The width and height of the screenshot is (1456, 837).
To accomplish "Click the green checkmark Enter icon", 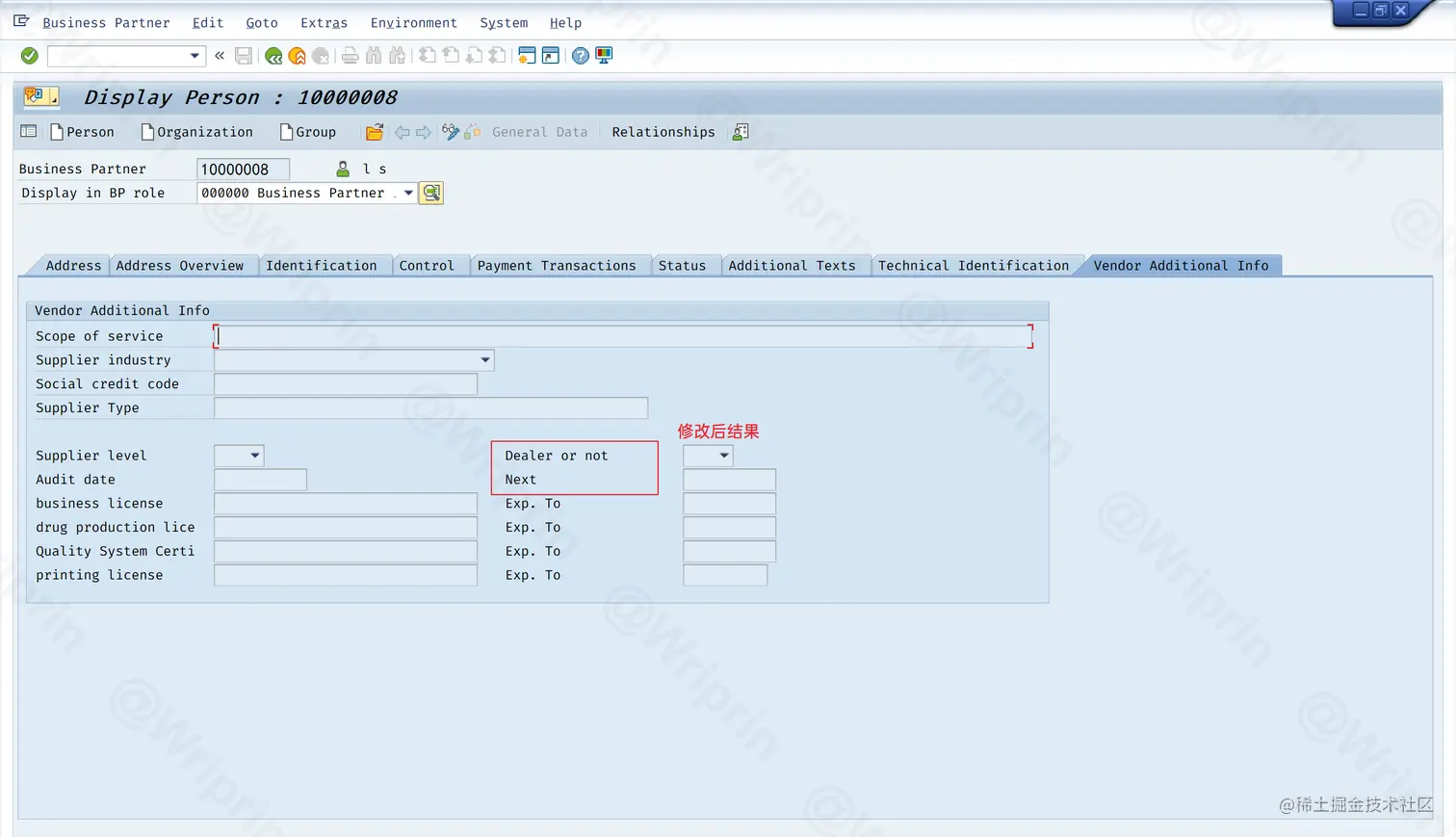I will [30, 56].
